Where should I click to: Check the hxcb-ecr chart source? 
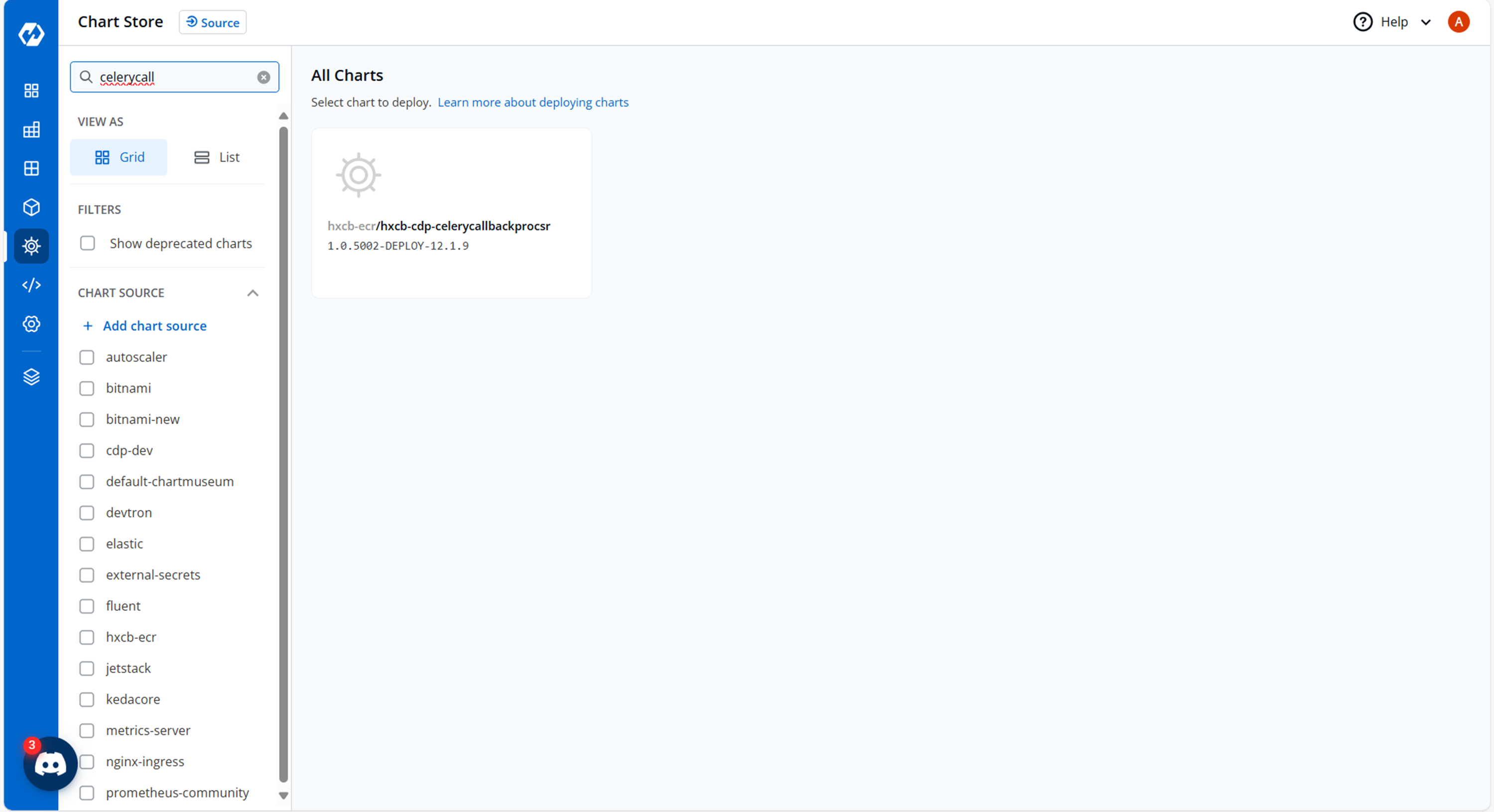(x=87, y=637)
